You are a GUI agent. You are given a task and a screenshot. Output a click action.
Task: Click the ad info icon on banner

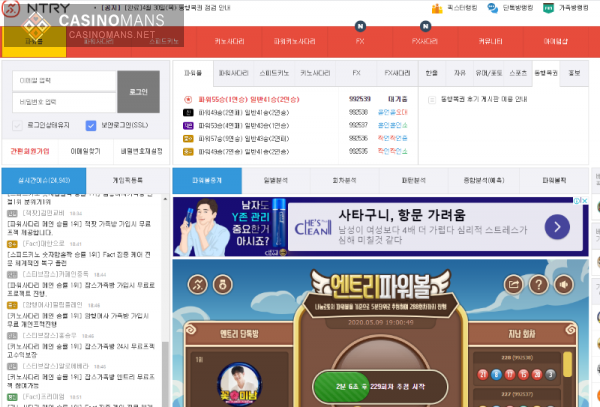577,200
